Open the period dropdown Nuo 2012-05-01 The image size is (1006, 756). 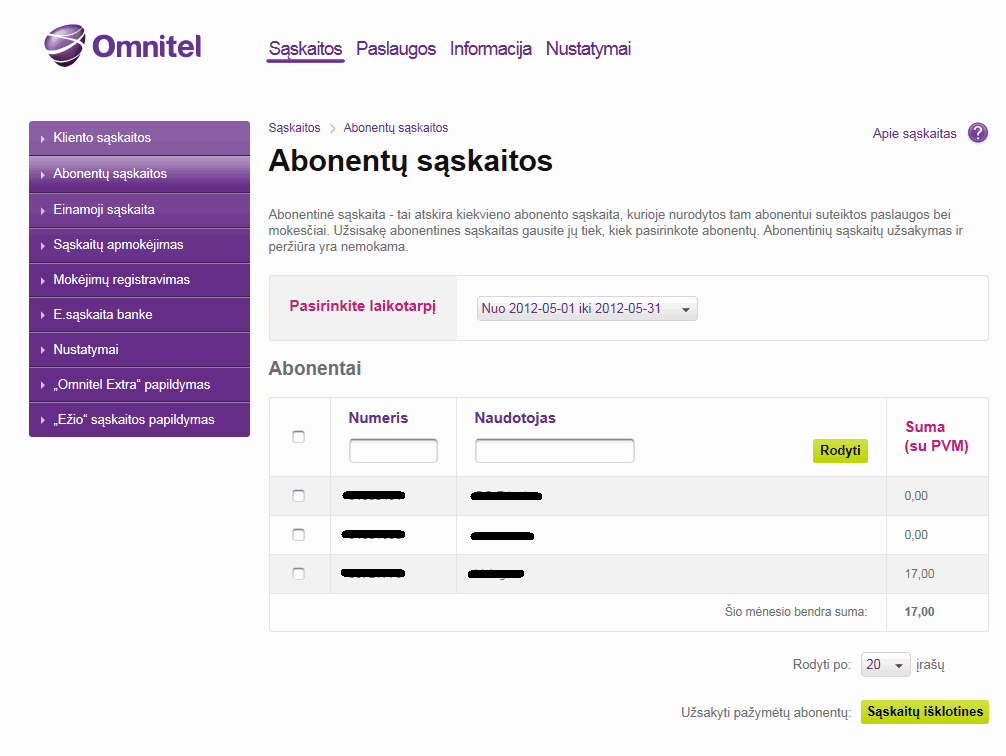[587, 309]
